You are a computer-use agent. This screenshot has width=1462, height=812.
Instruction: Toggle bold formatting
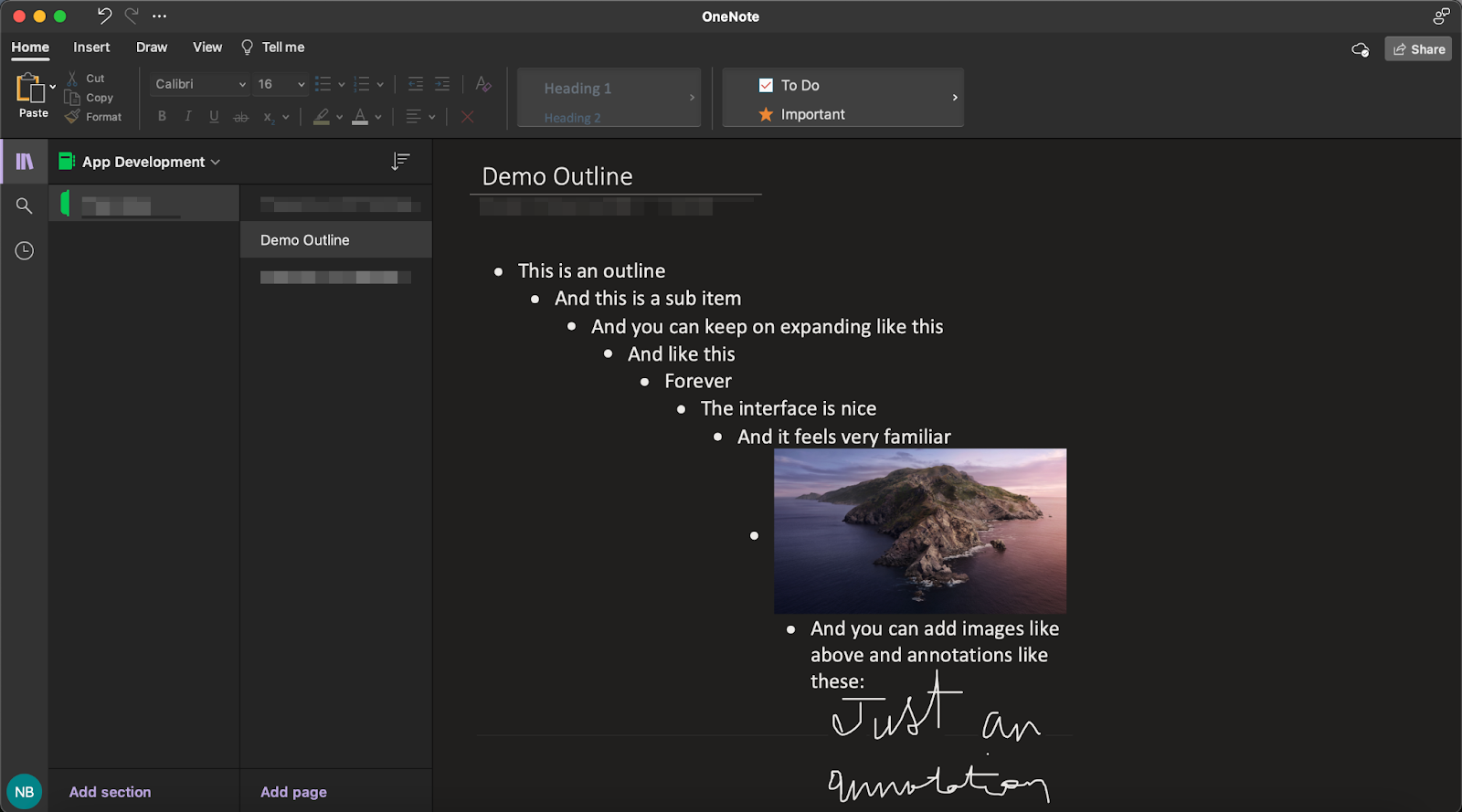click(x=162, y=116)
